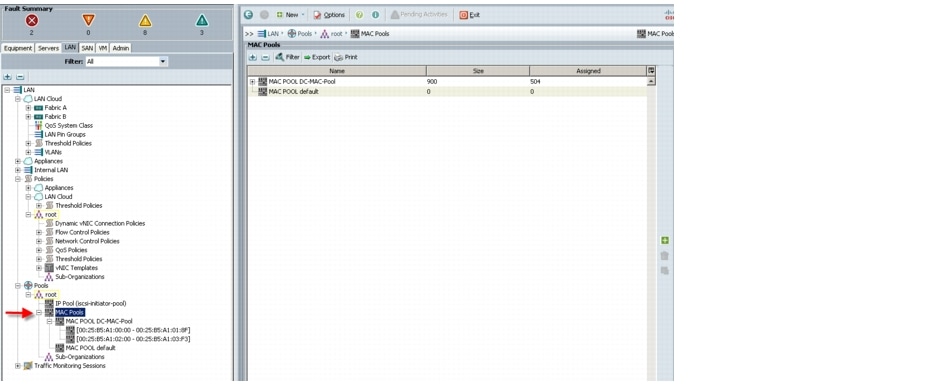Click the green add icon beside table
This screenshot has width=936, height=390.
[664, 240]
